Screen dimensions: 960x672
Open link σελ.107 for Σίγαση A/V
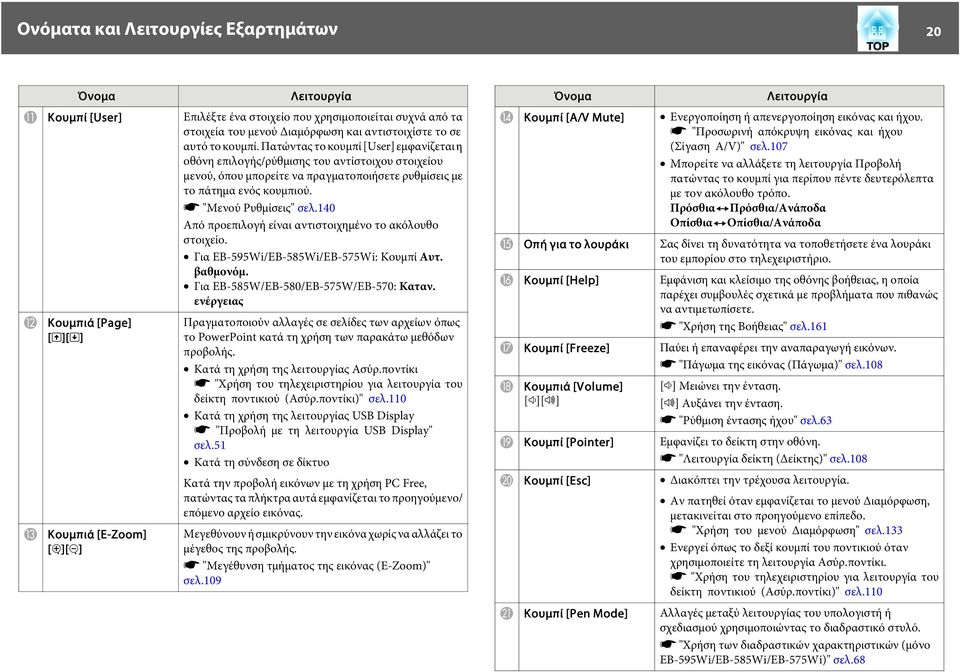tap(768, 147)
